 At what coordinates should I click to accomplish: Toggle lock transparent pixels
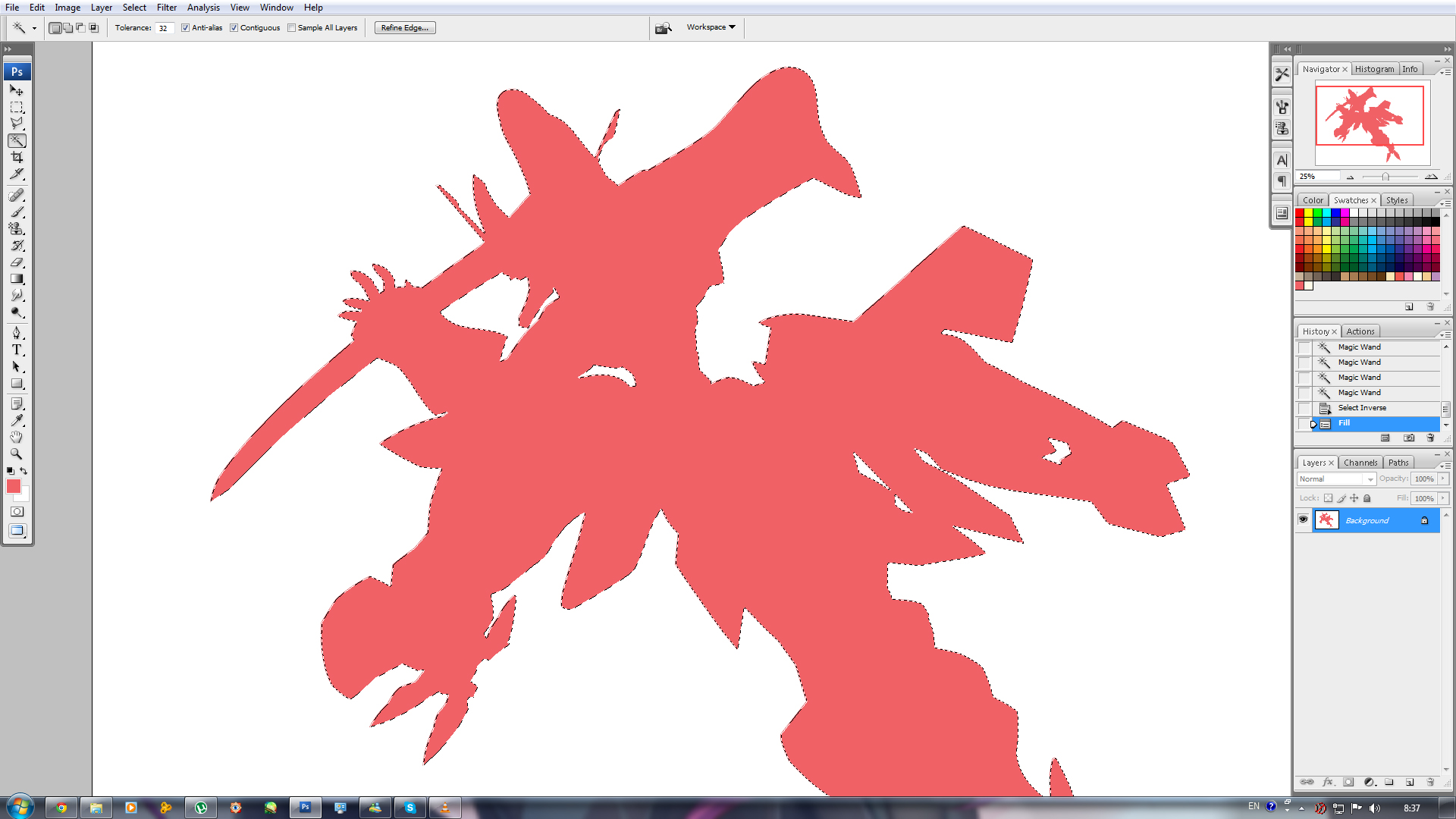pyautogui.click(x=1328, y=498)
